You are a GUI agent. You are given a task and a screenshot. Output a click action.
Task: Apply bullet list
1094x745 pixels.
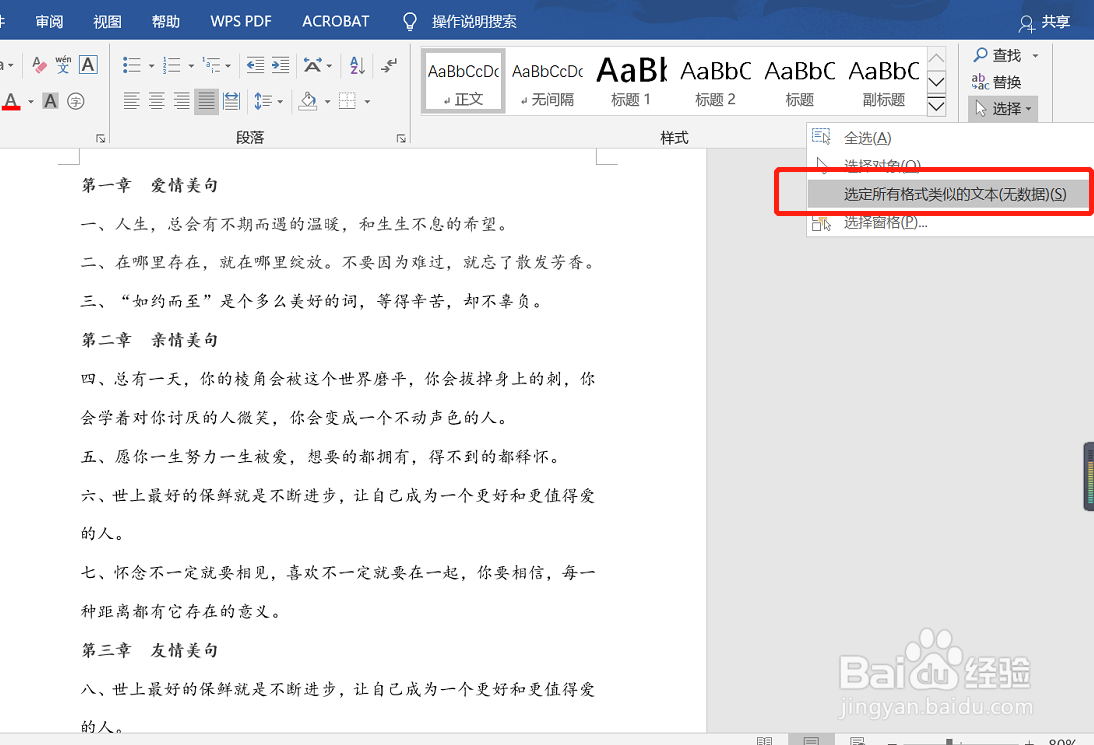pos(132,66)
